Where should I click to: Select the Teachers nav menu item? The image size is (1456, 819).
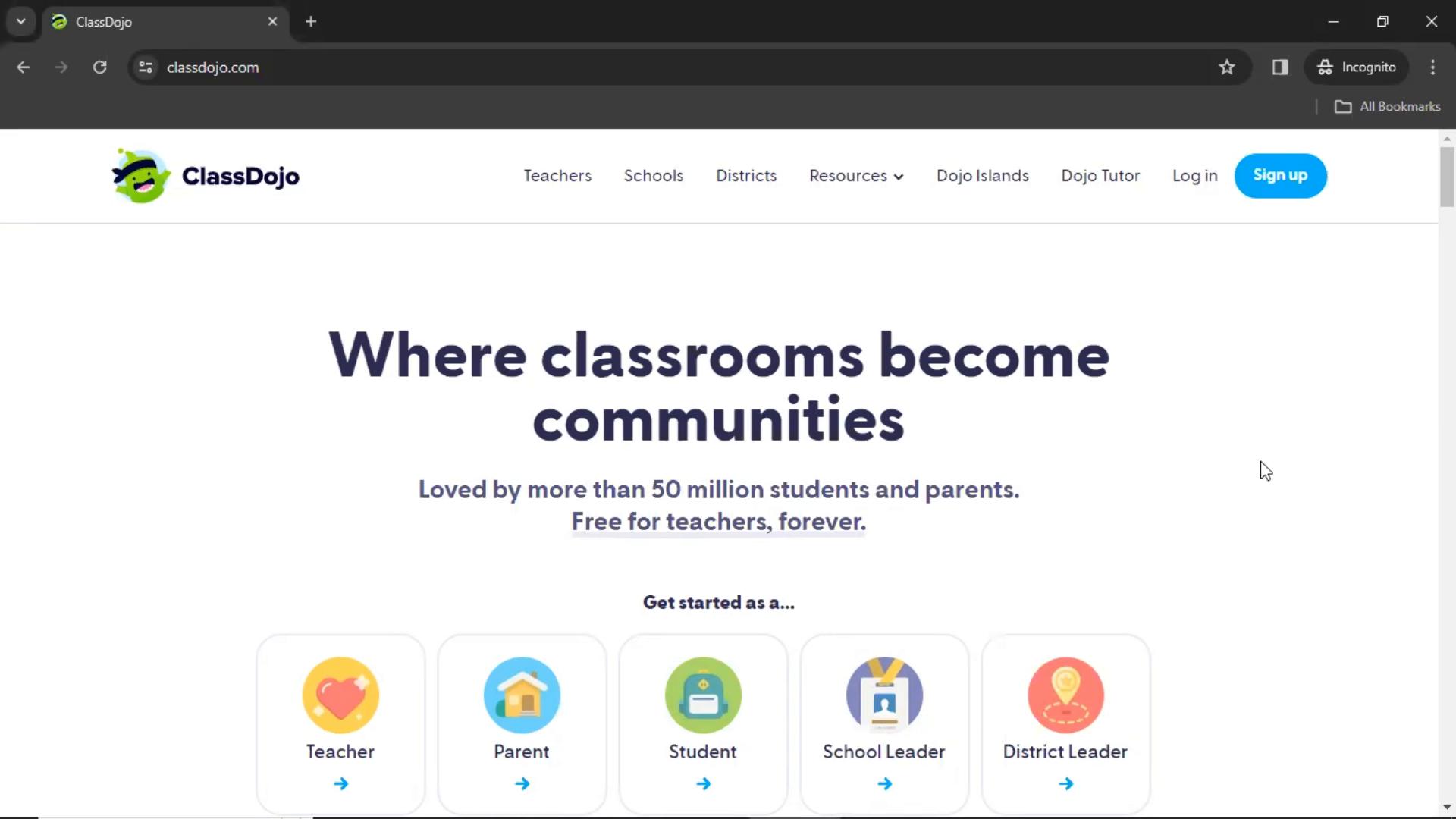click(x=558, y=175)
